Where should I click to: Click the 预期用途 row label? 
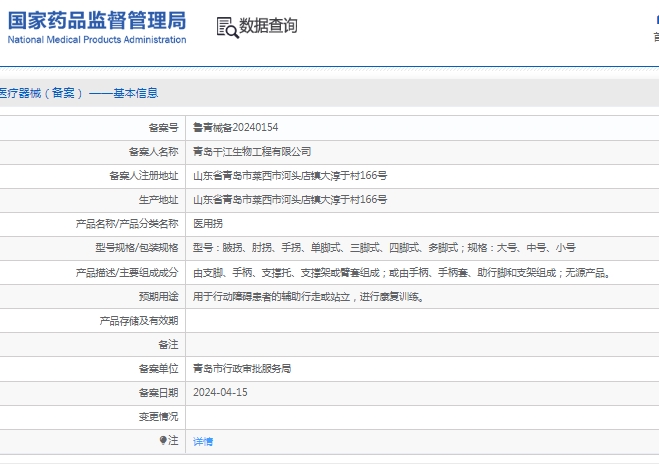pos(158,297)
